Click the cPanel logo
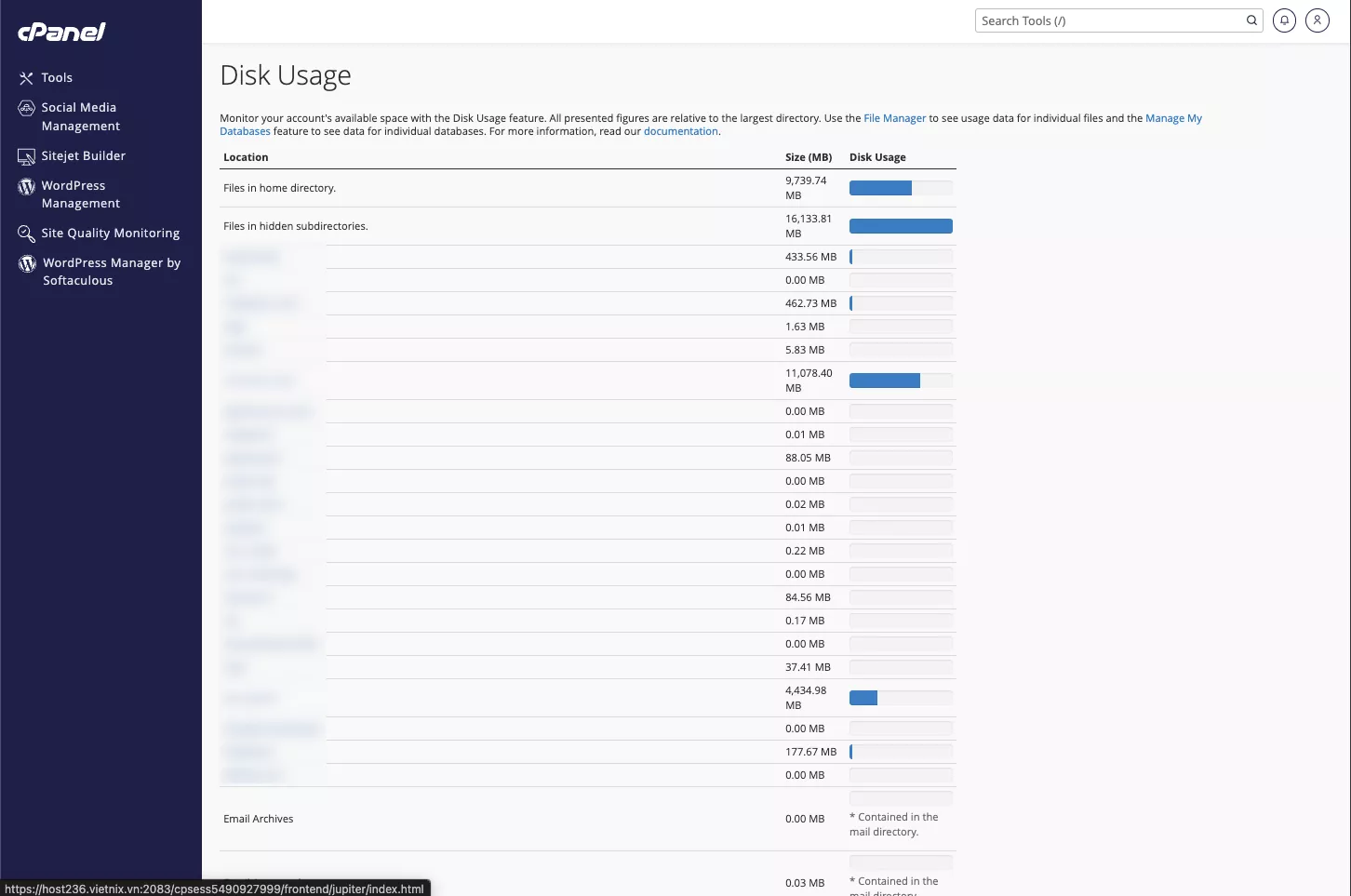 click(x=61, y=32)
